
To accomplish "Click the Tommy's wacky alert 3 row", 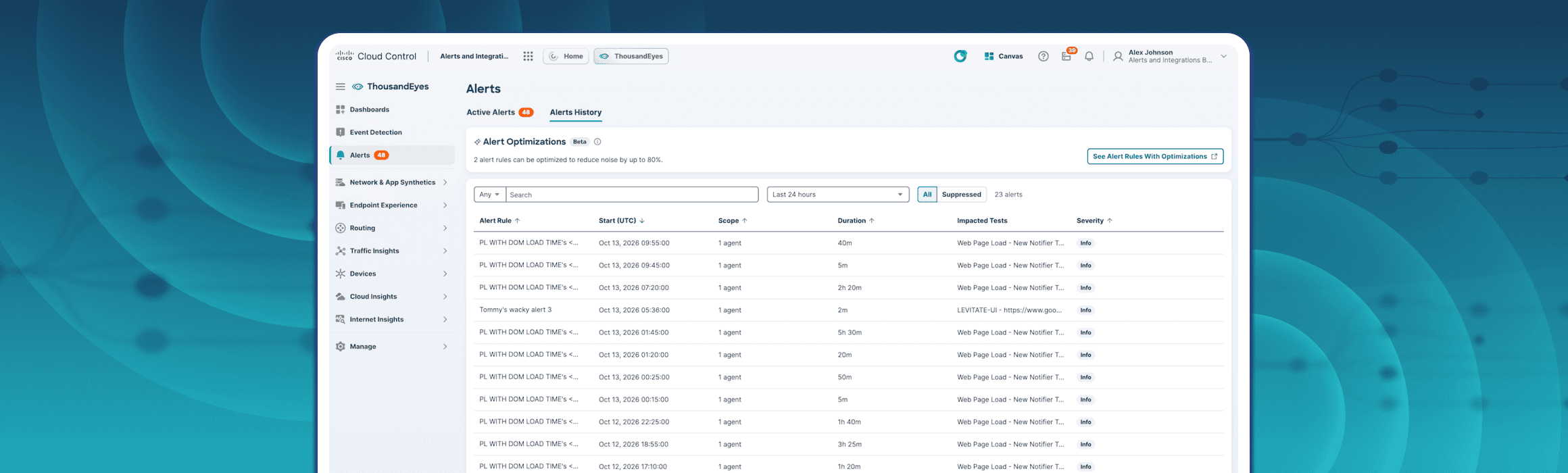I will pyautogui.click(x=848, y=310).
